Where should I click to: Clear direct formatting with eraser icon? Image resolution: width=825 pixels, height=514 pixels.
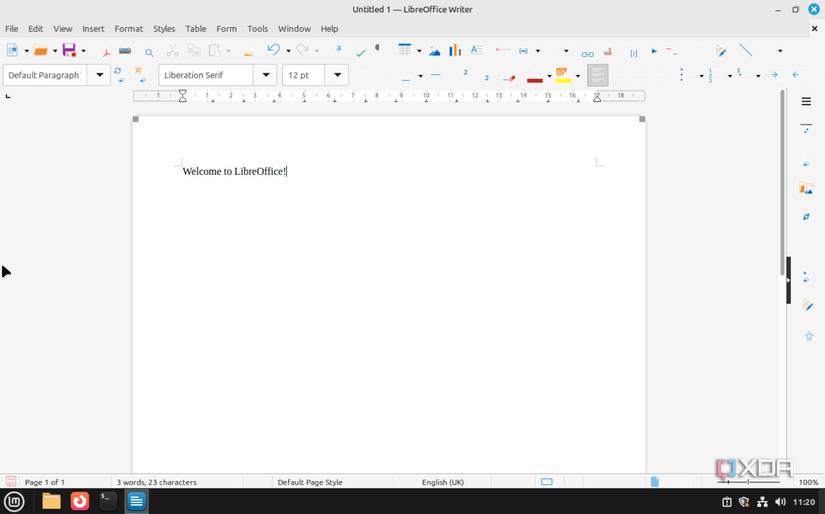click(509, 78)
